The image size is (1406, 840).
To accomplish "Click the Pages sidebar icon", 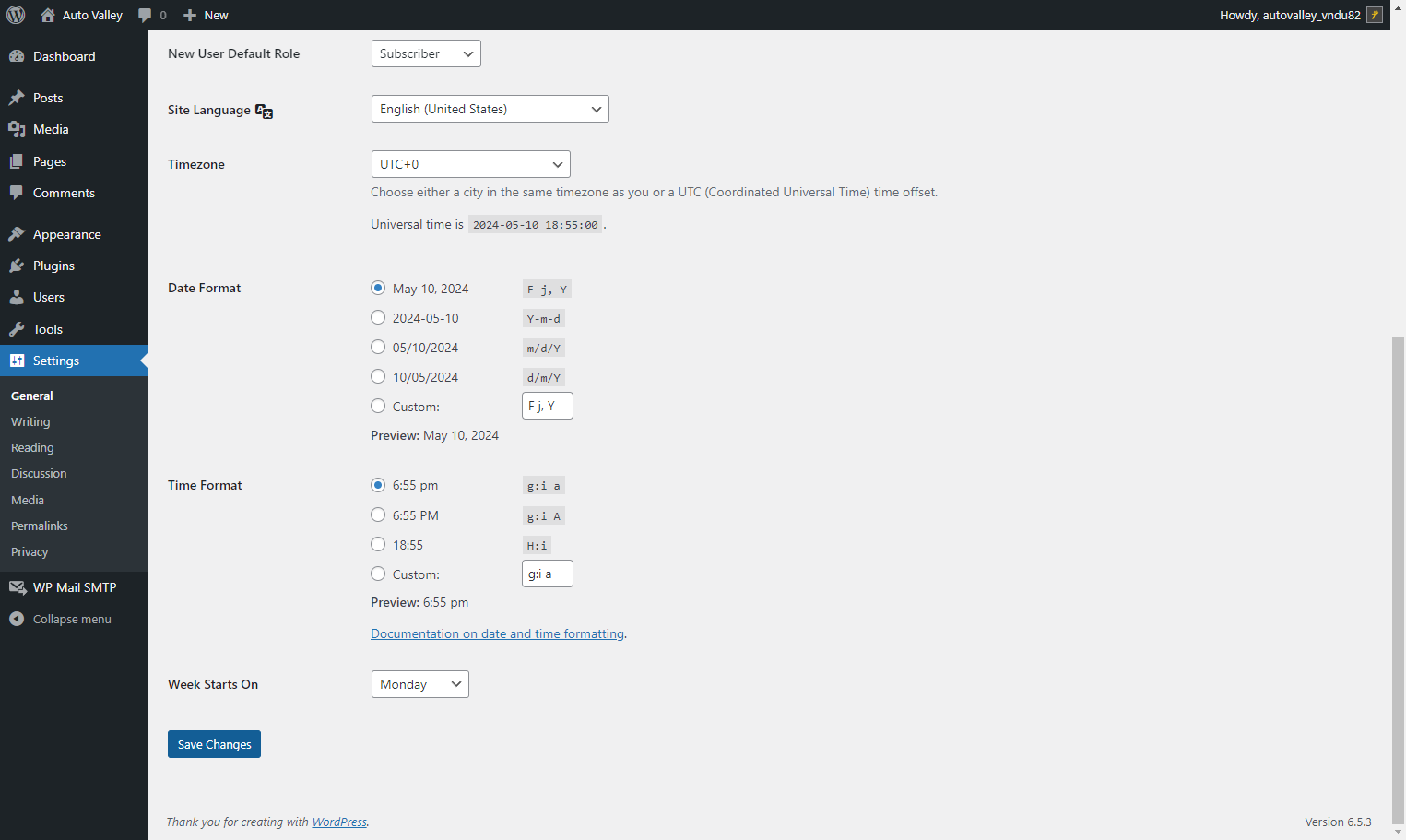I will [x=17, y=161].
